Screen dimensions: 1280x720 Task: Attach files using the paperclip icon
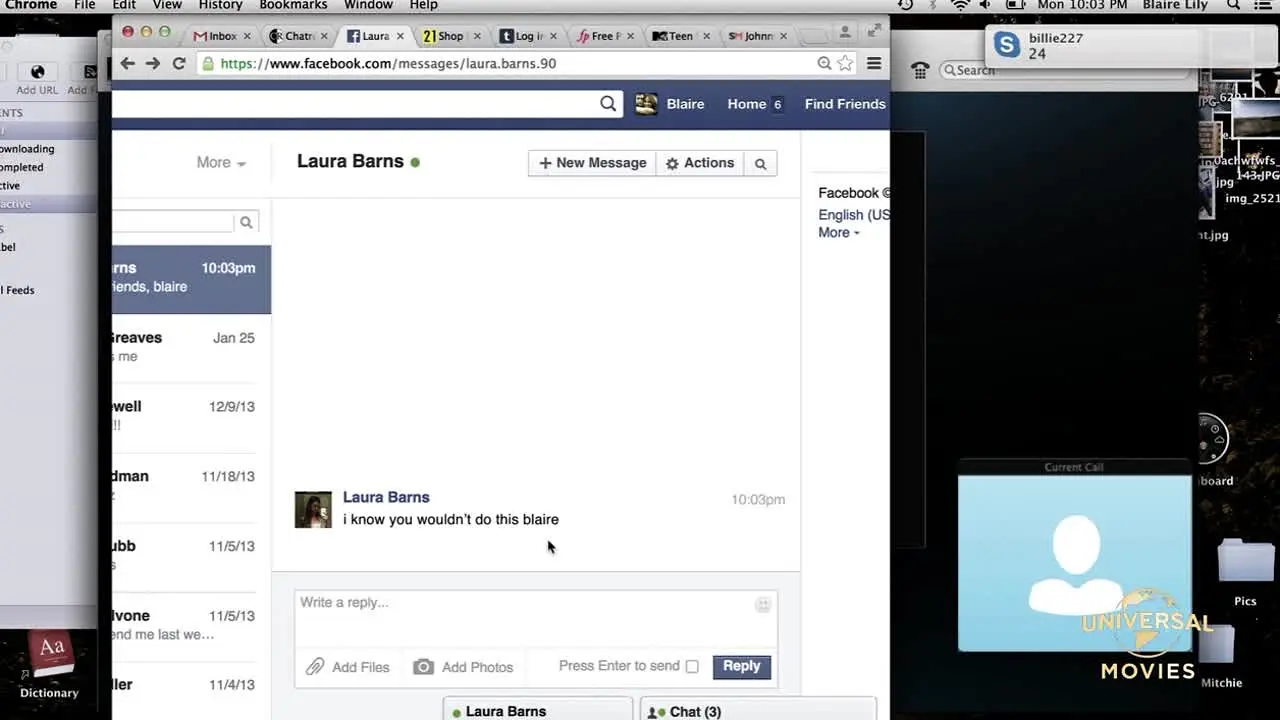[x=315, y=667]
